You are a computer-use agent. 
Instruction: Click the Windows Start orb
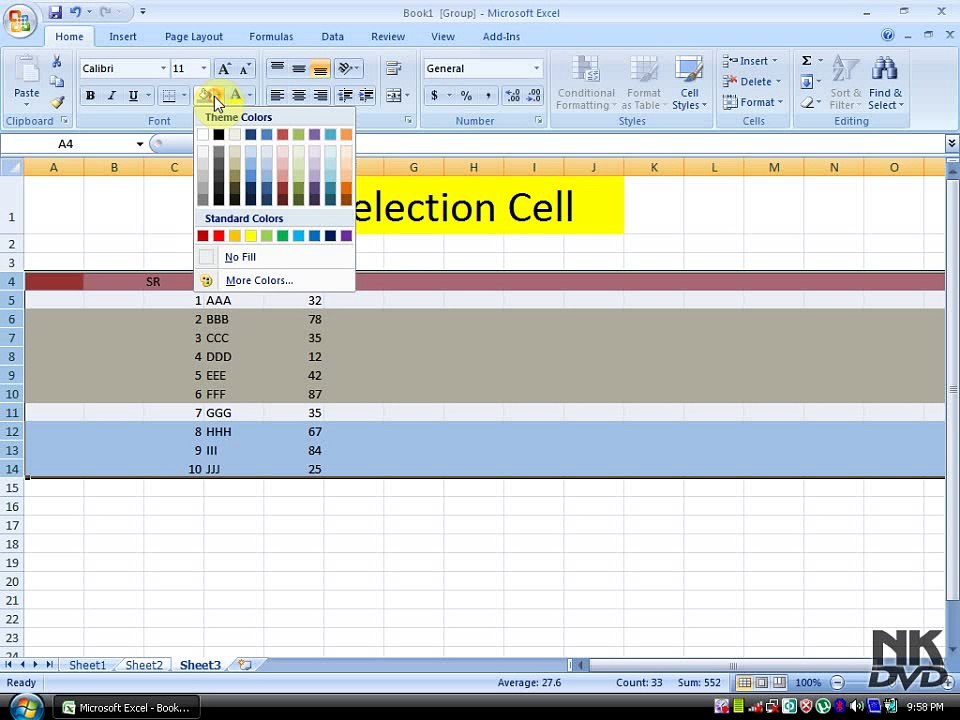click(24, 708)
